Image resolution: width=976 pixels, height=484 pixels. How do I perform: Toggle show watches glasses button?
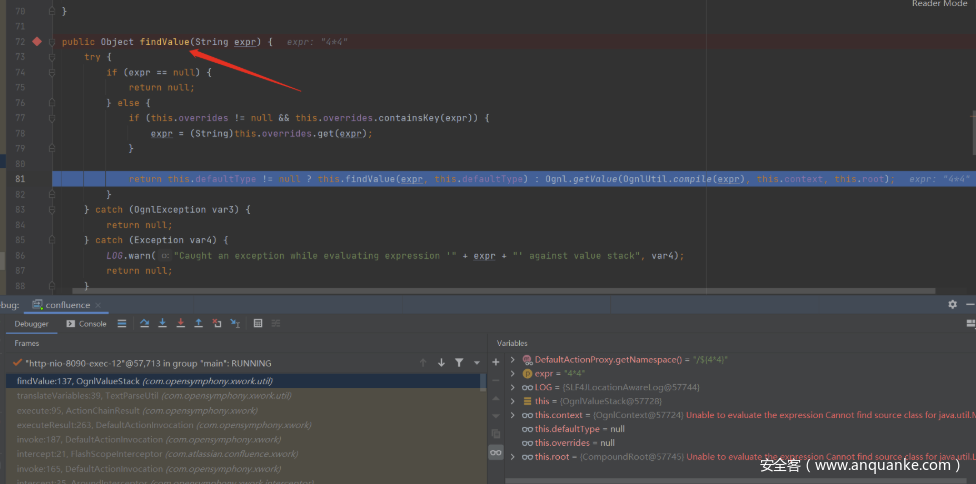(495, 452)
